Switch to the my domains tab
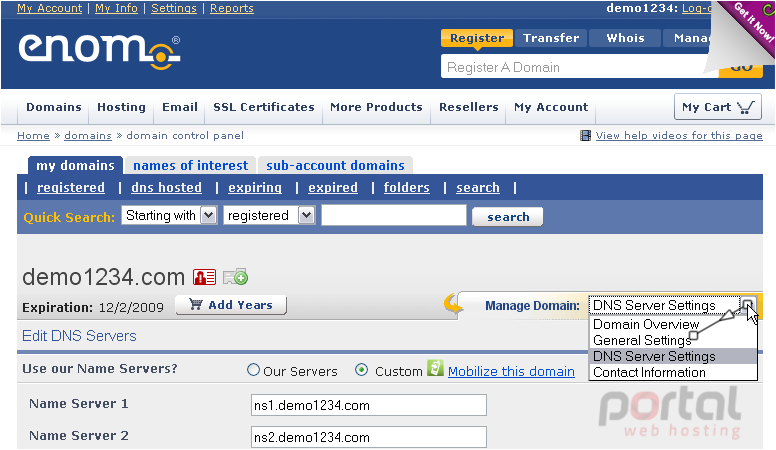This screenshot has height=450, width=776. tap(75, 165)
